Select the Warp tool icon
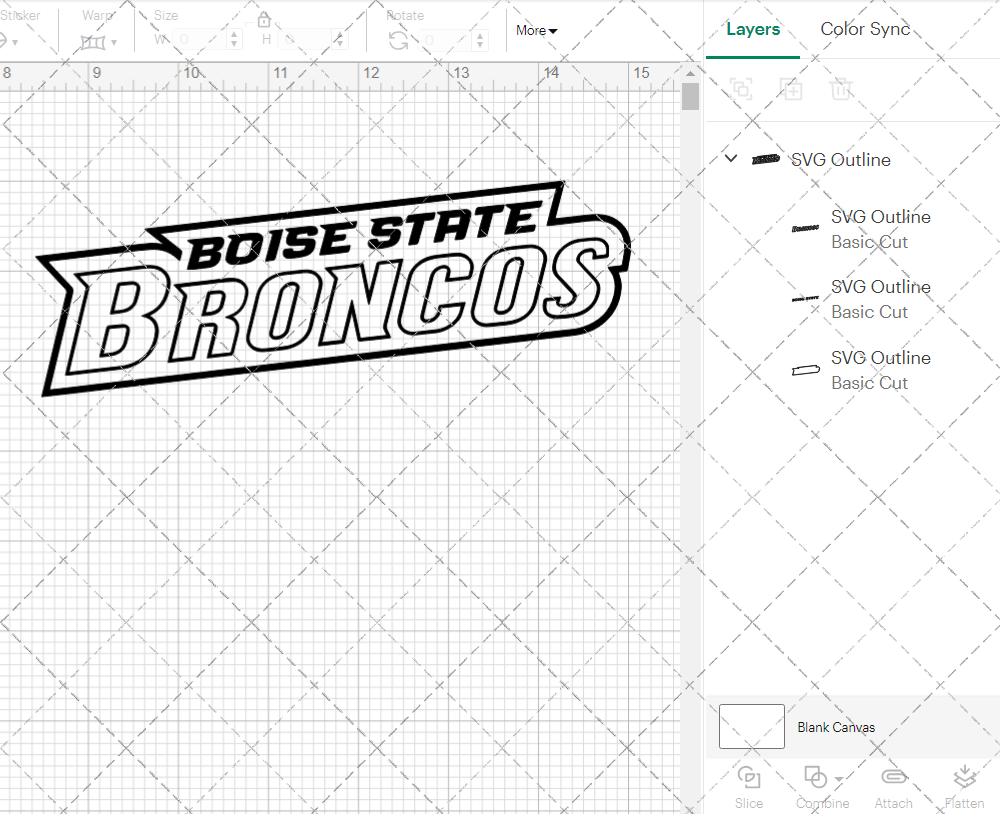 [x=92, y=40]
